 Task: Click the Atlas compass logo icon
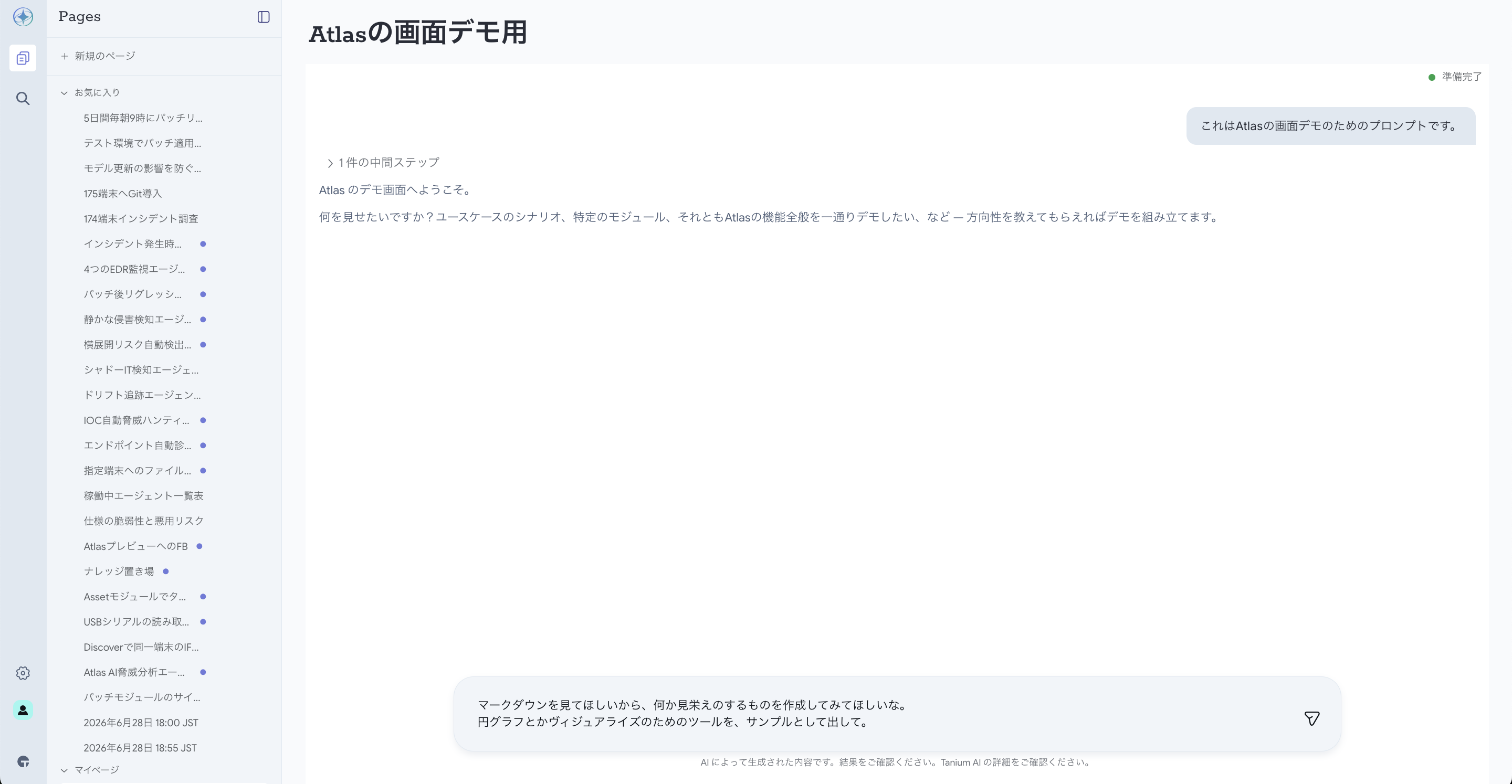pyautogui.click(x=23, y=17)
